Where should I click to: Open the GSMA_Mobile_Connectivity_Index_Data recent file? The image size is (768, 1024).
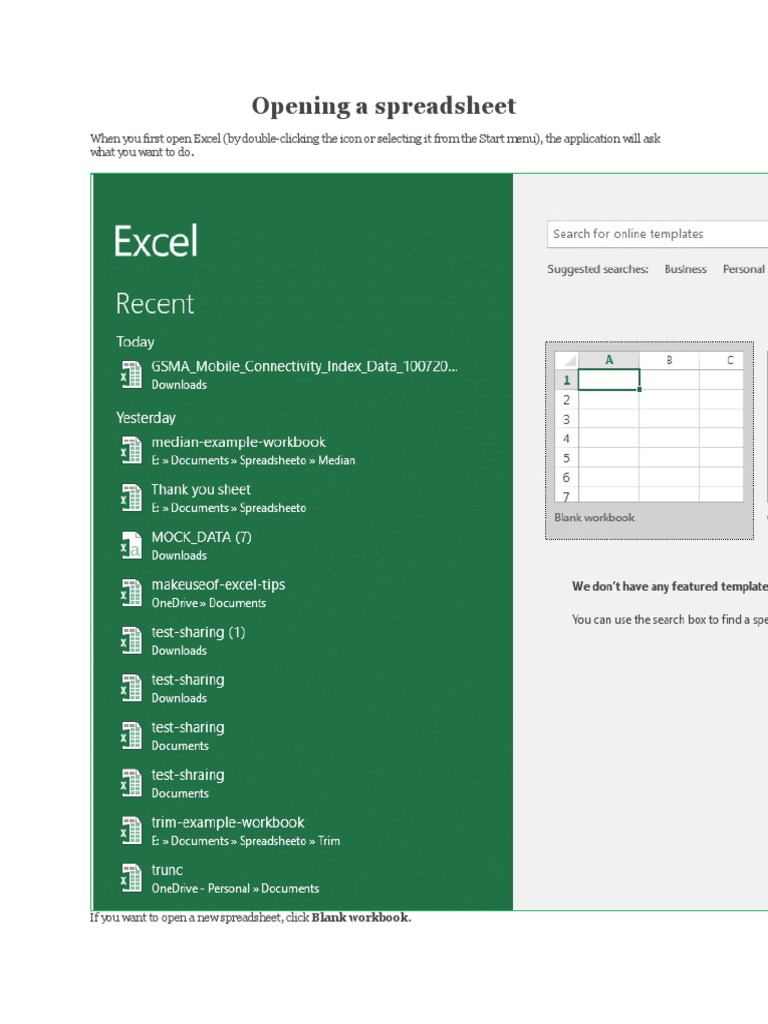289,375
